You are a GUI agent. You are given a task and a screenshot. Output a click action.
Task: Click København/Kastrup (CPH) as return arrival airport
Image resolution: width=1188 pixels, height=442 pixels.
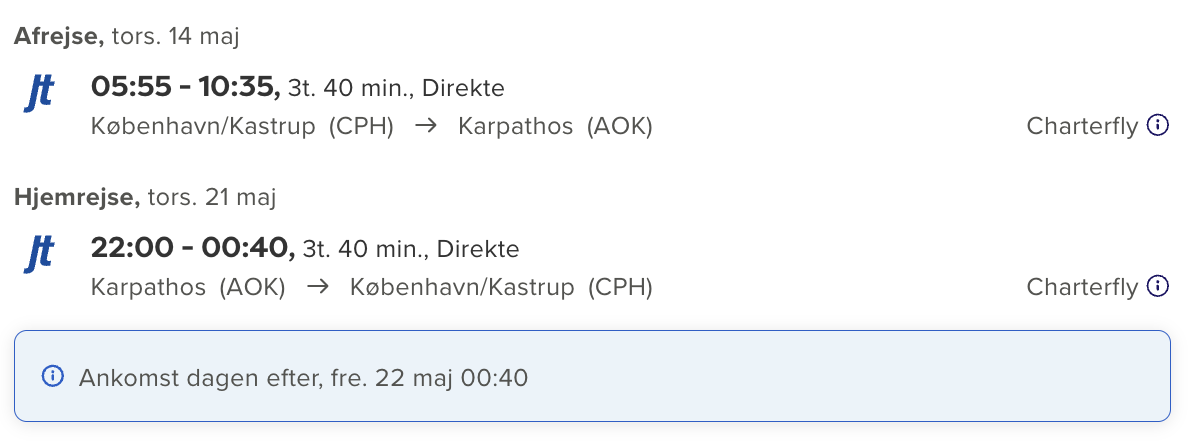pyautogui.click(x=501, y=287)
